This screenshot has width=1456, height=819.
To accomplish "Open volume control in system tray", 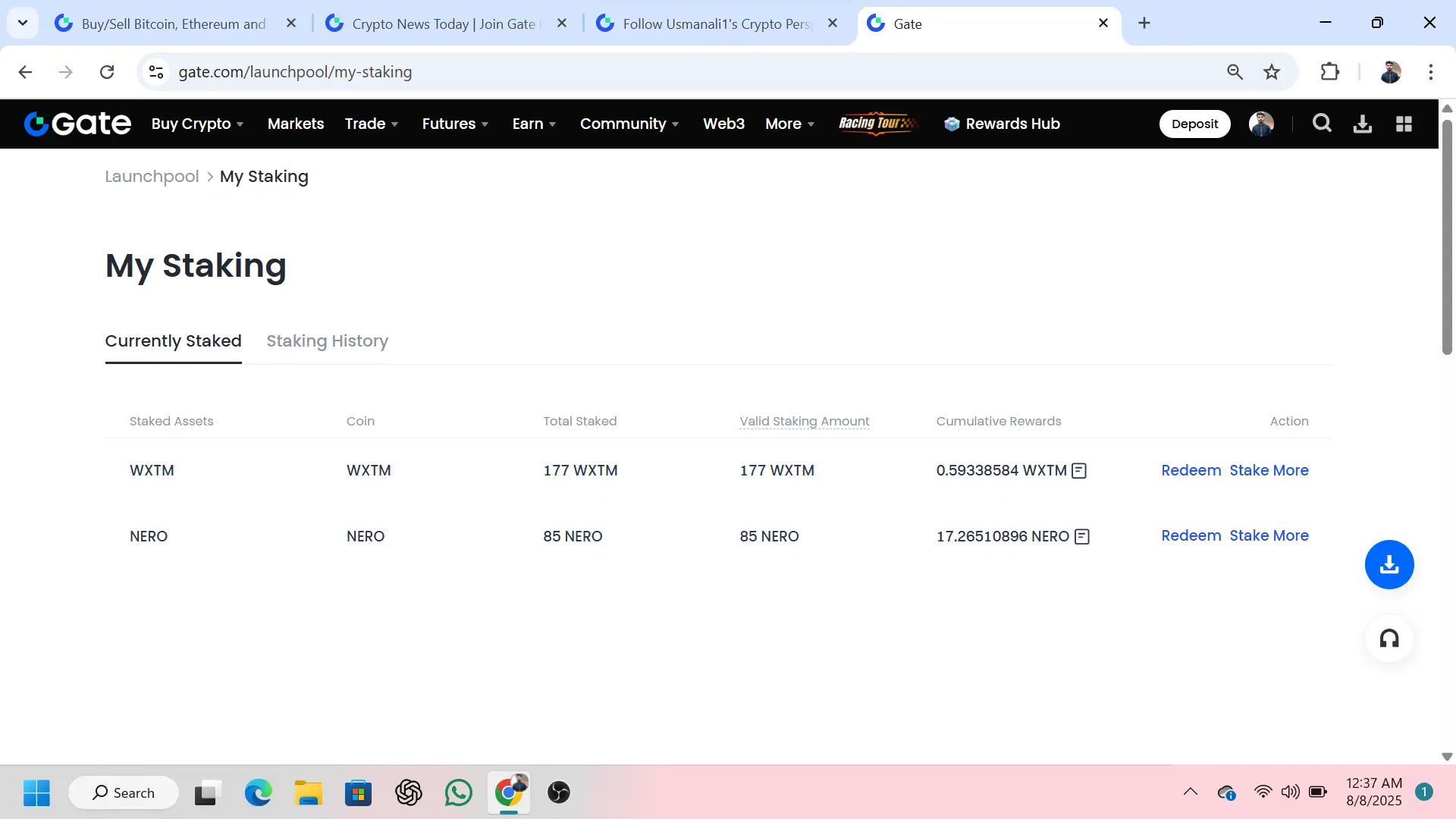I will [1290, 792].
